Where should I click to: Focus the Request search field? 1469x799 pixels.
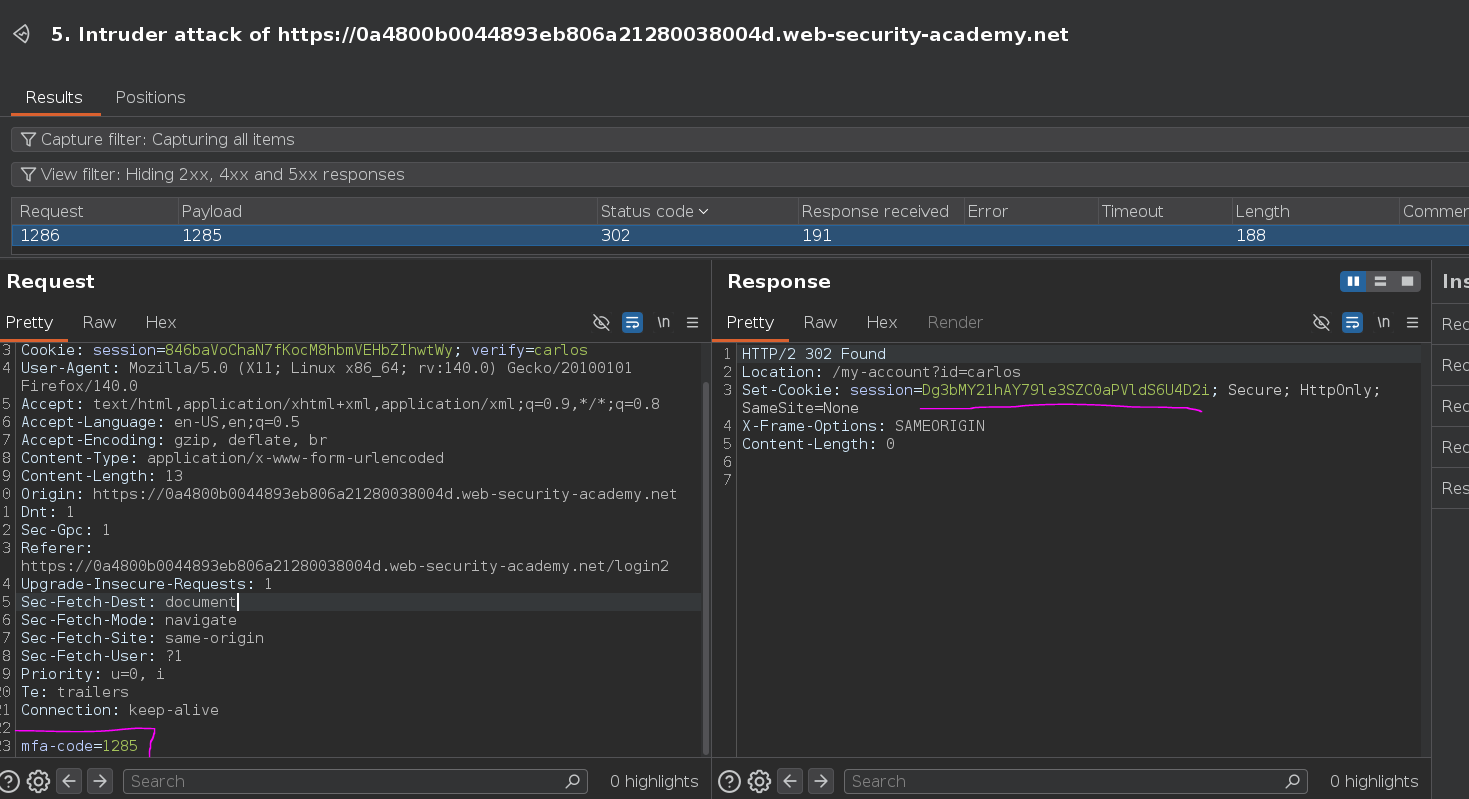pos(355,781)
